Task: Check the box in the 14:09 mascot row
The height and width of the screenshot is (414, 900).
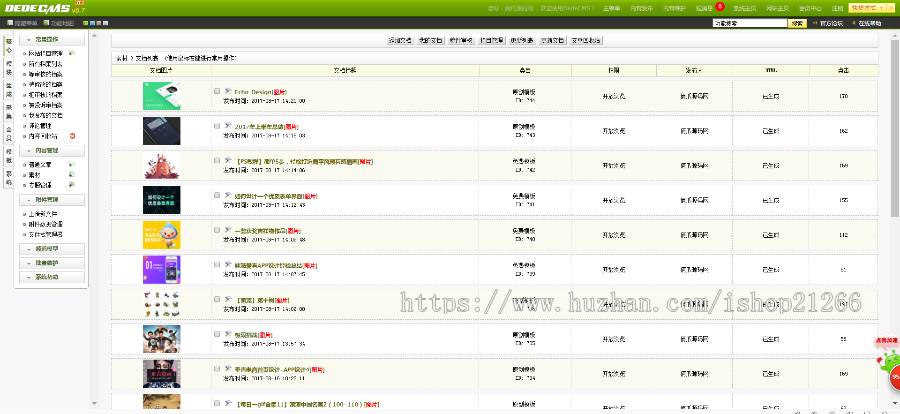Action: click(217, 230)
